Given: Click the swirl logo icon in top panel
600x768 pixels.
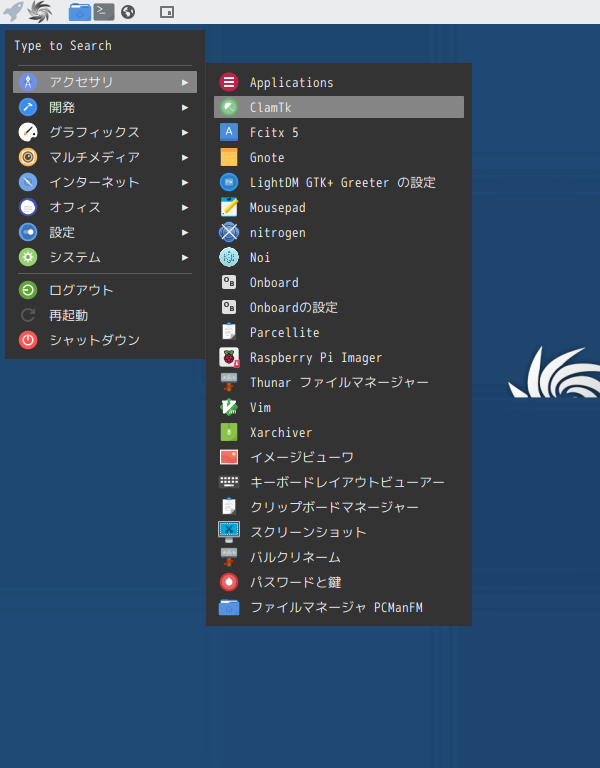Looking at the screenshot, I should (40, 12).
